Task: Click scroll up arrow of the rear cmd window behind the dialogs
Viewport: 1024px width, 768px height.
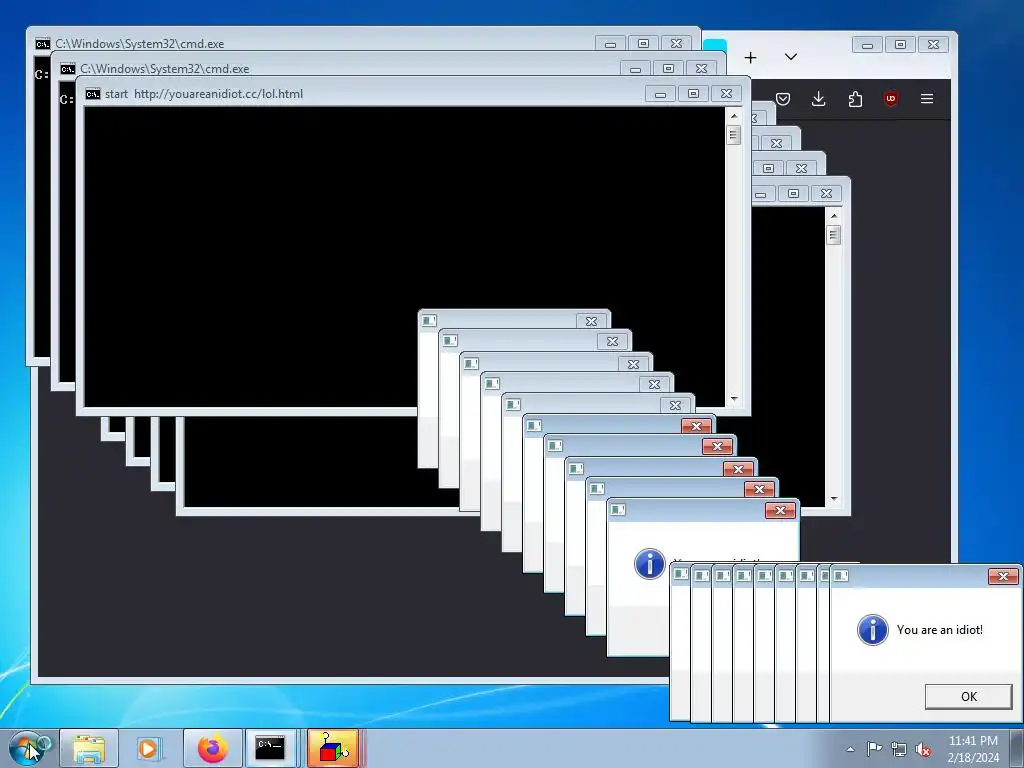Action: coord(834,216)
